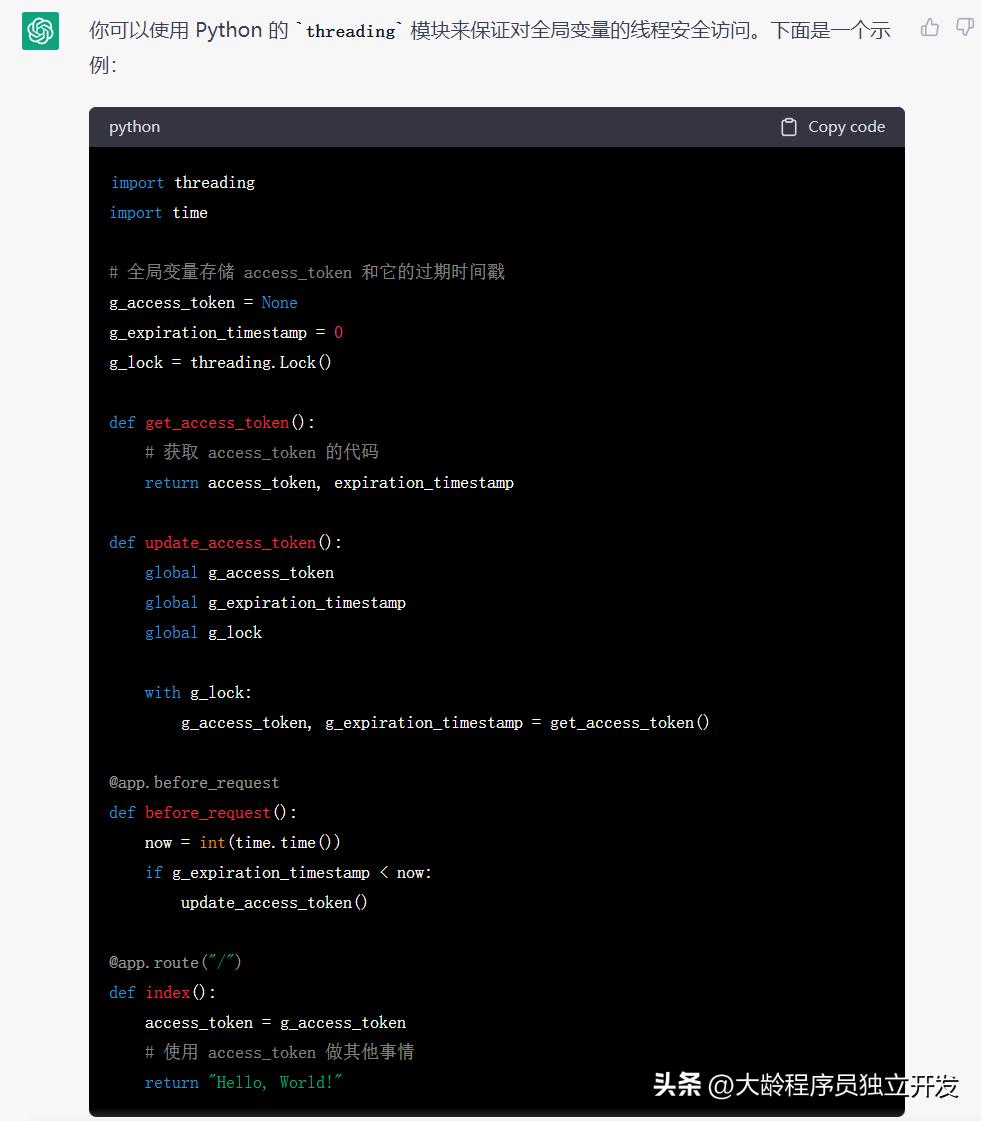
Task: Click the @app.route("/") decorator line
Action: [x=174, y=962]
